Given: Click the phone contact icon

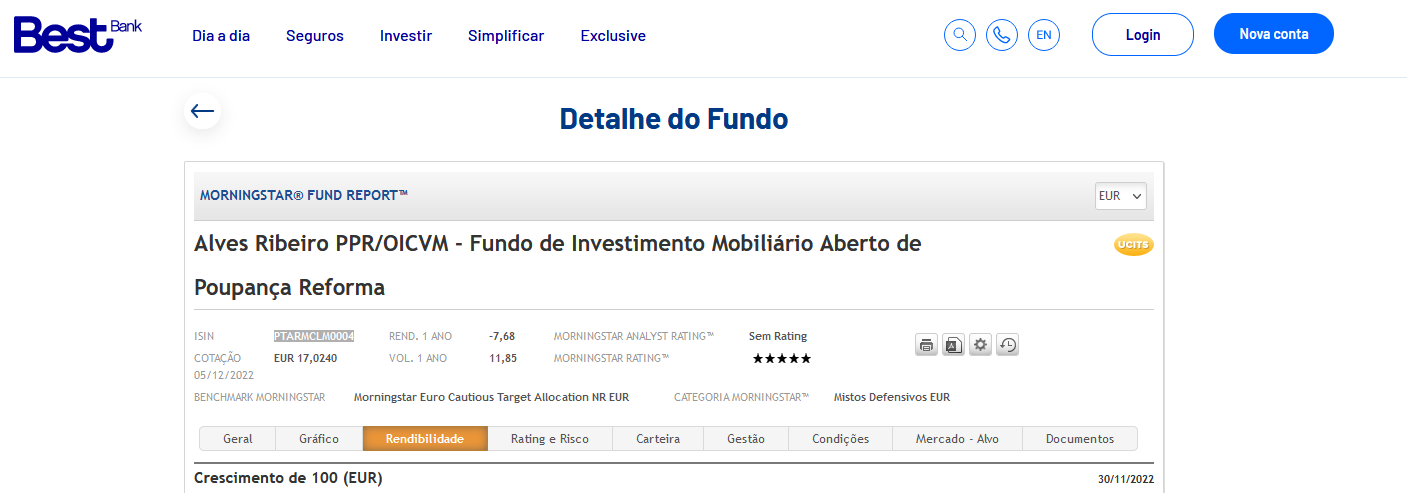Looking at the screenshot, I should 1002,35.
